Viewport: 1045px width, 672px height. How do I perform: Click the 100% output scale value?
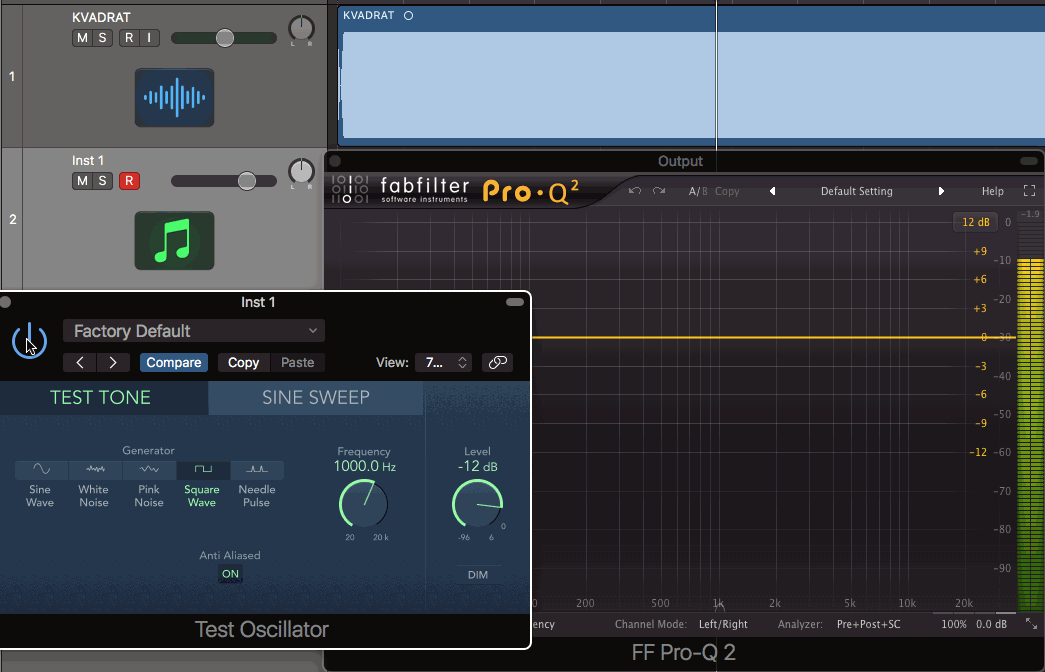coord(954,625)
